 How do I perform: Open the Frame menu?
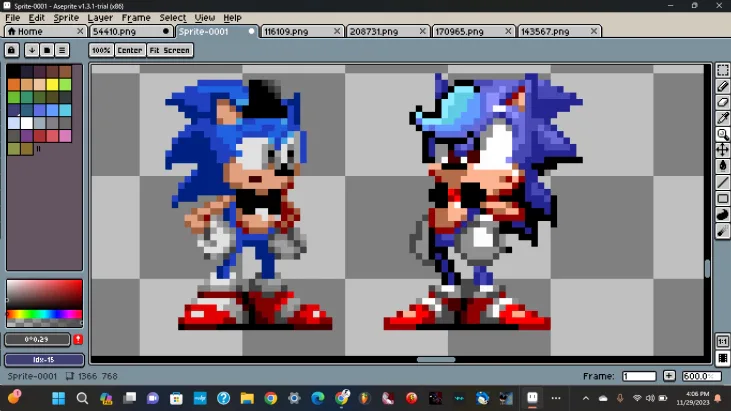136,18
